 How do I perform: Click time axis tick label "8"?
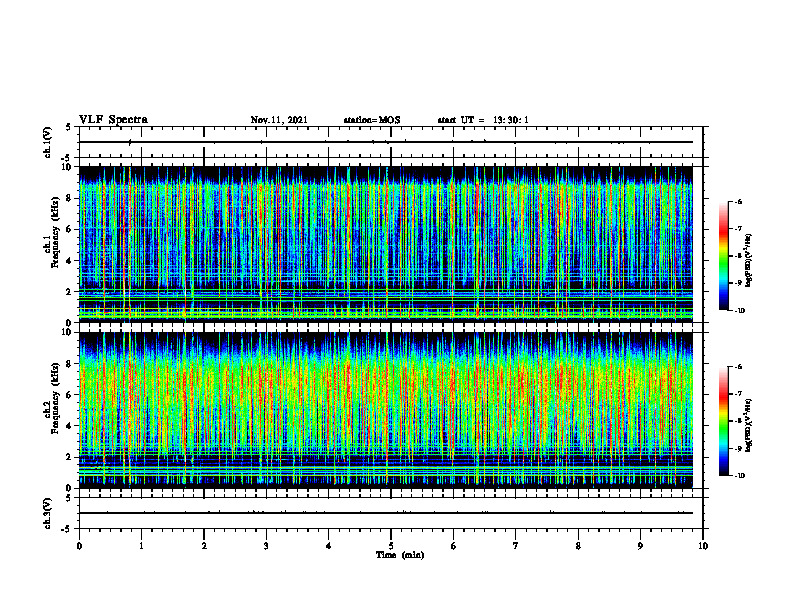tap(578, 546)
